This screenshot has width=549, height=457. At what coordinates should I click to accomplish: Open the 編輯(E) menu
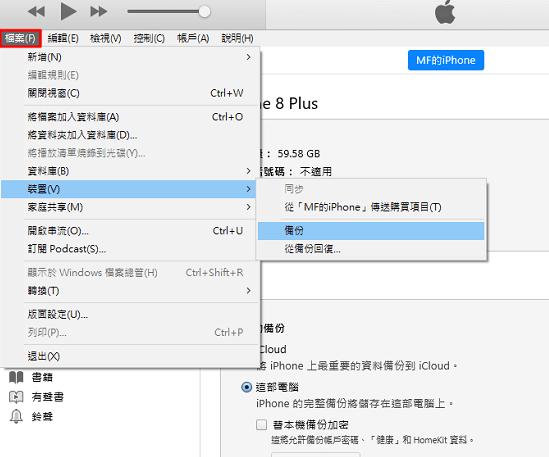click(x=63, y=38)
